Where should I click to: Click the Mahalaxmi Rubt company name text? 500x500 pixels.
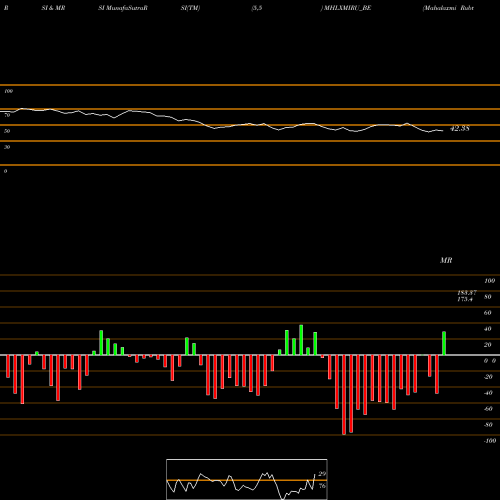(x=448, y=8)
